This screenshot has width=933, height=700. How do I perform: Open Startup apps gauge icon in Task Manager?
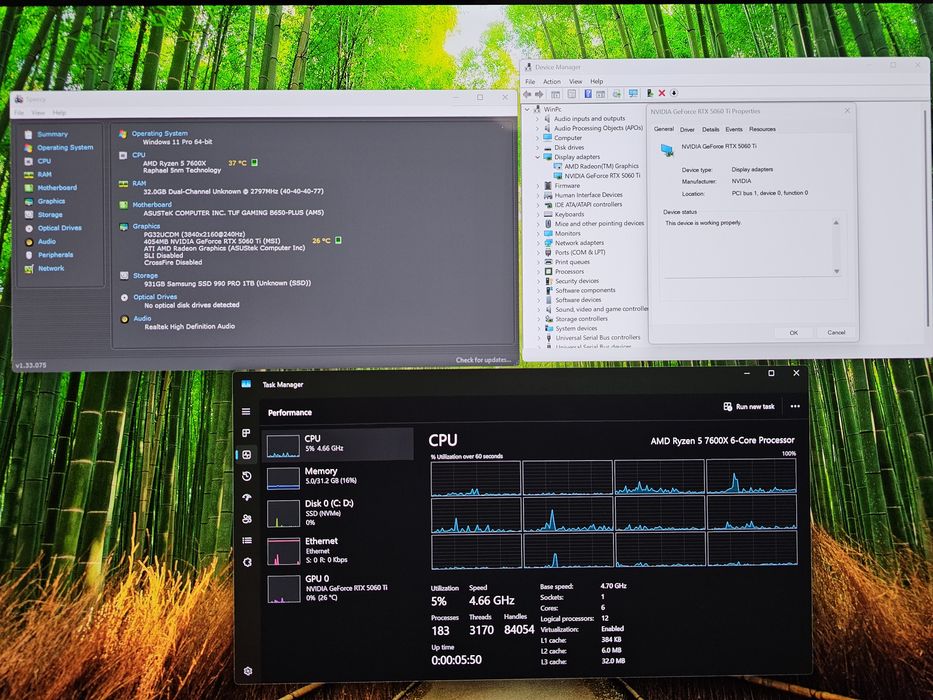coord(247,498)
